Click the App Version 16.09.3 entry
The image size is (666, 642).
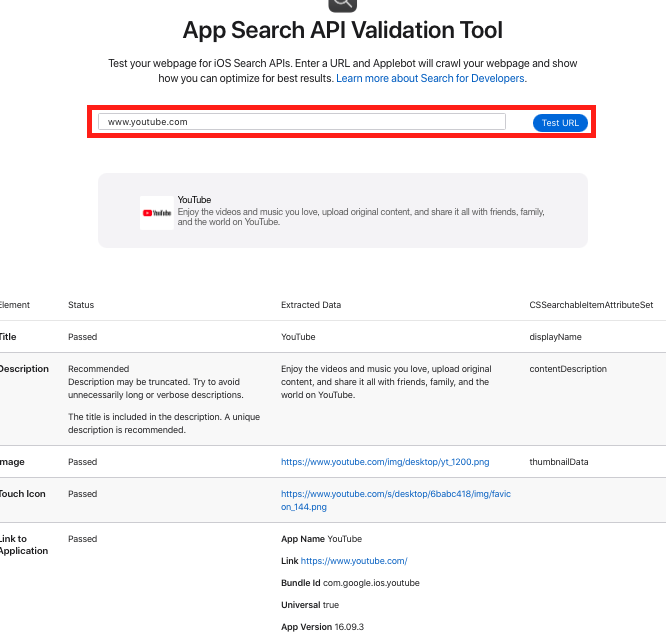point(322,627)
